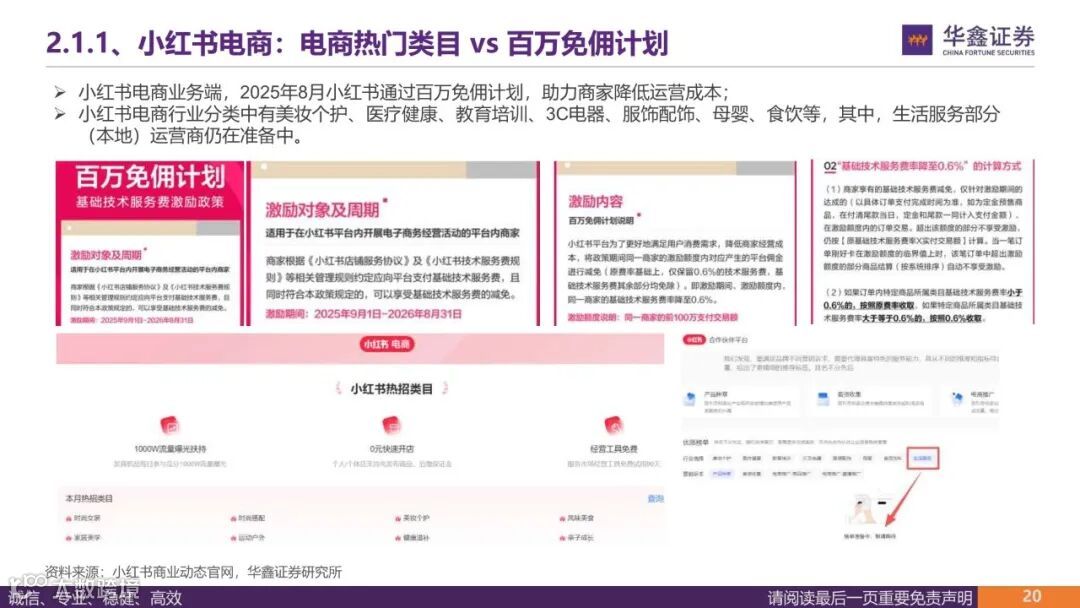This screenshot has height=608, width=1080.
Task: Click the 产品种草 card icon
Action: pyautogui.click(x=690, y=399)
